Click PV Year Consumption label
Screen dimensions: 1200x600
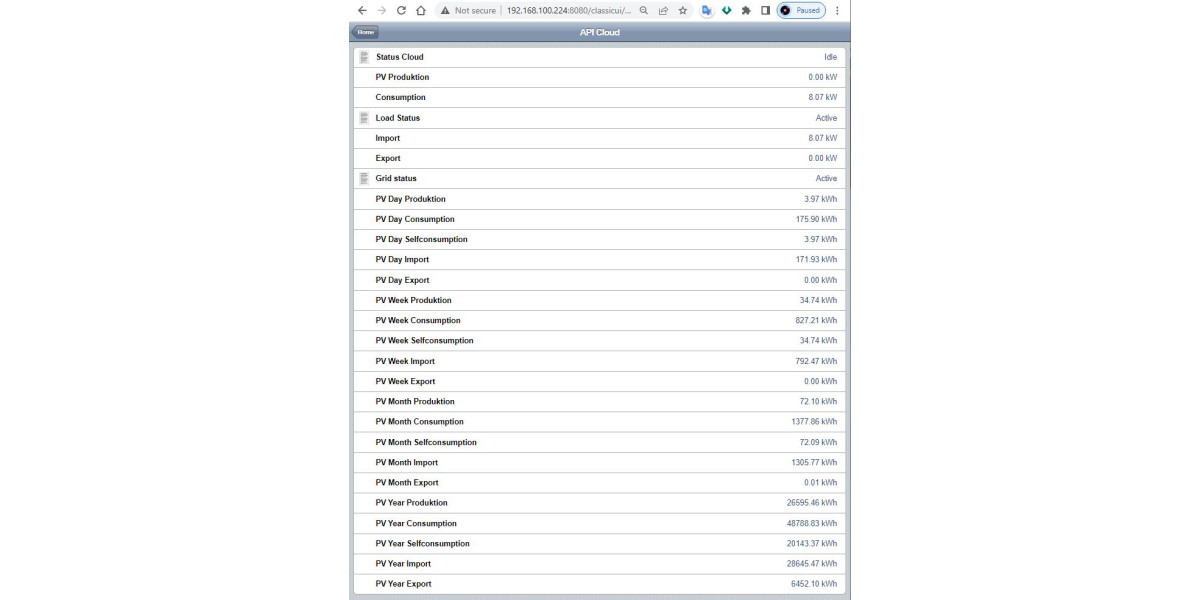tap(417, 523)
